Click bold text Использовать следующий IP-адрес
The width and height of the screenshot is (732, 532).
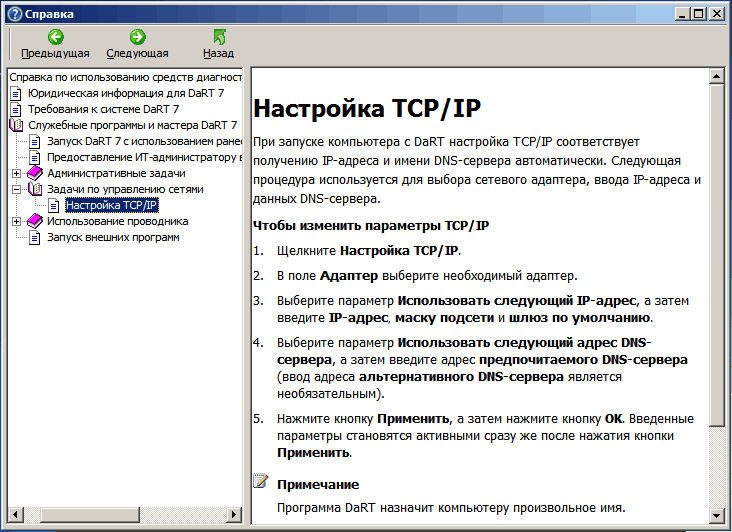click(517, 301)
